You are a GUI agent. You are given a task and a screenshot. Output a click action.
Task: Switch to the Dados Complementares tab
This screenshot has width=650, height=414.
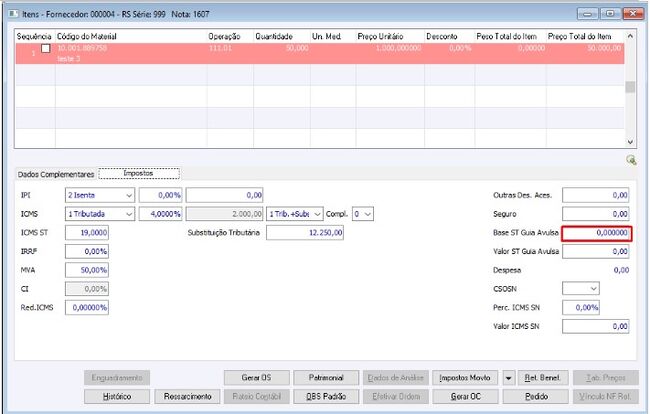pyautogui.click(x=56, y=174)
